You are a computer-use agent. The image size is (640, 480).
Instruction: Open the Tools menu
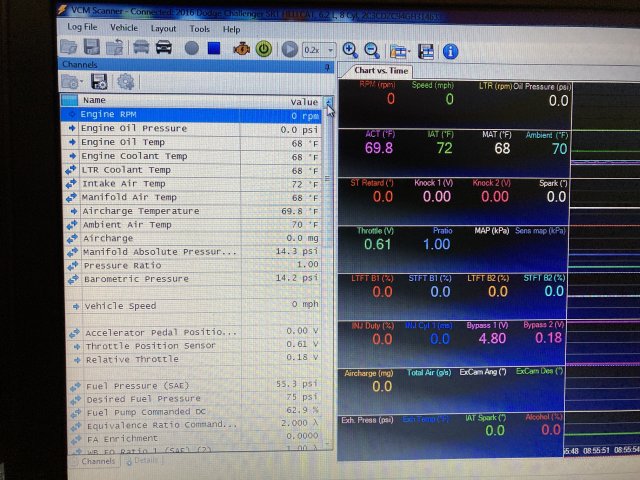(202, 29)
